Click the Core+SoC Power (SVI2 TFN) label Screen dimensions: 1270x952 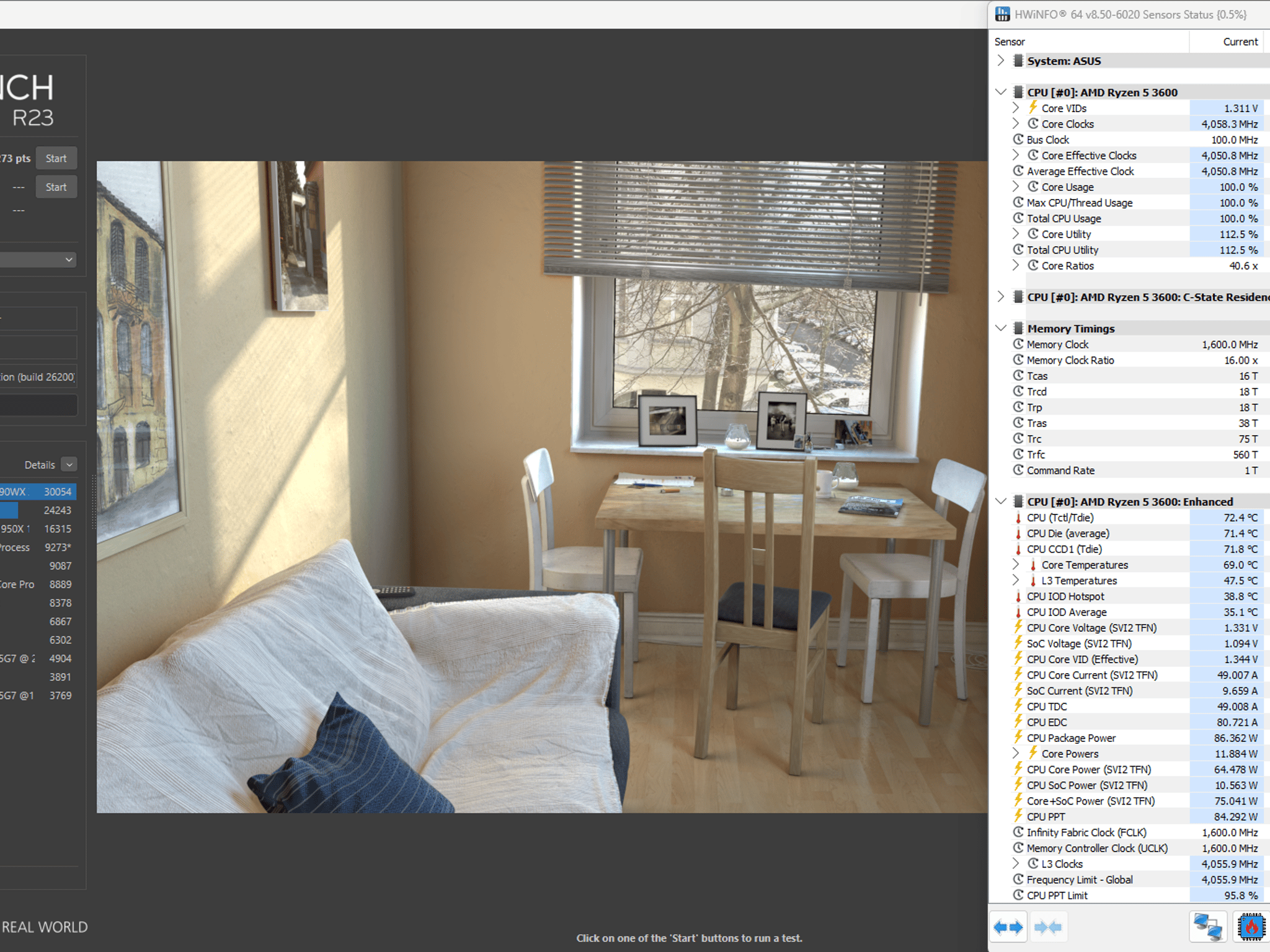[x=1091, y=801]
